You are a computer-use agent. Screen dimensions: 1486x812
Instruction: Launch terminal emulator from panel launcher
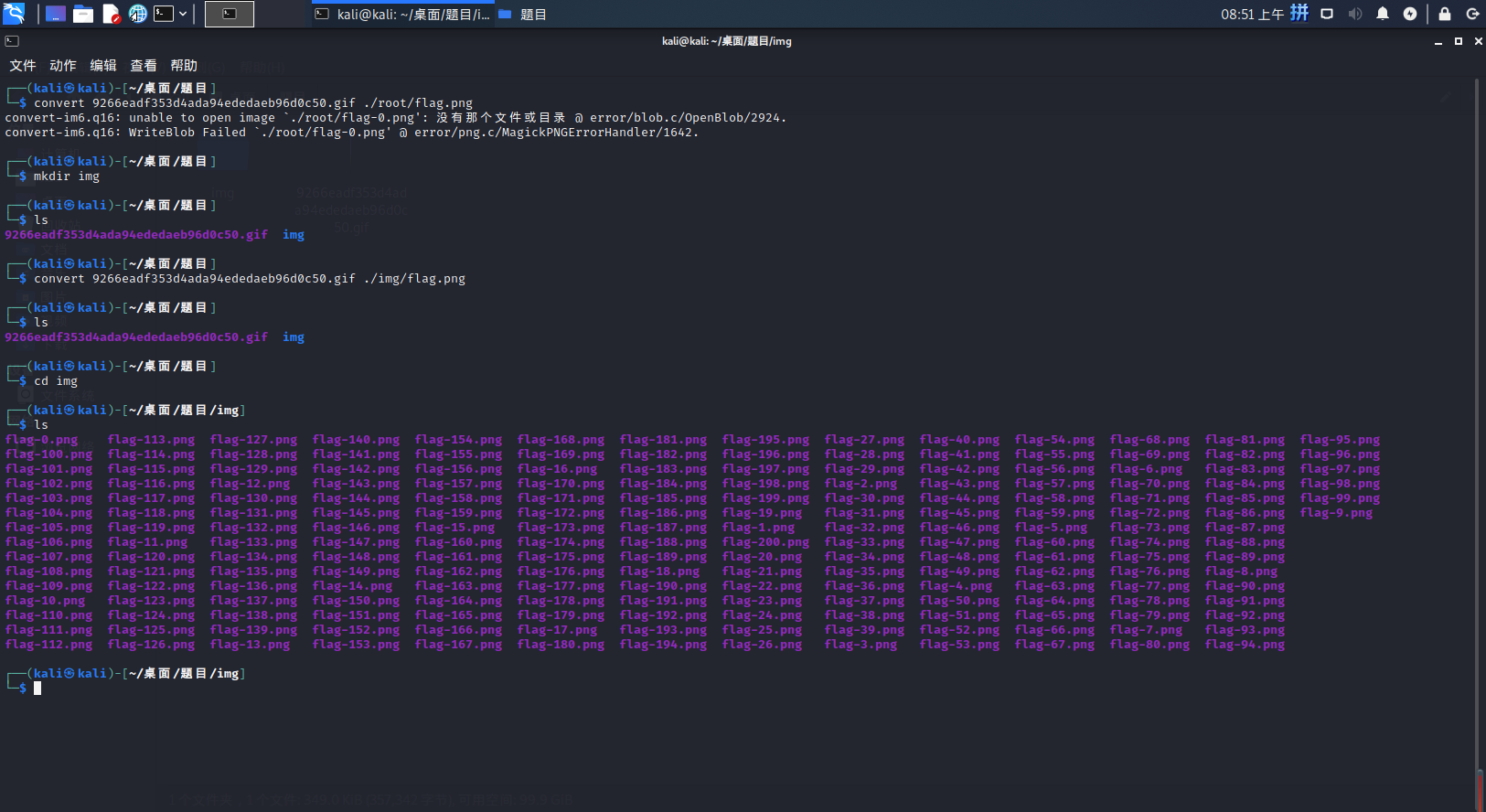[x=164, y=14]
